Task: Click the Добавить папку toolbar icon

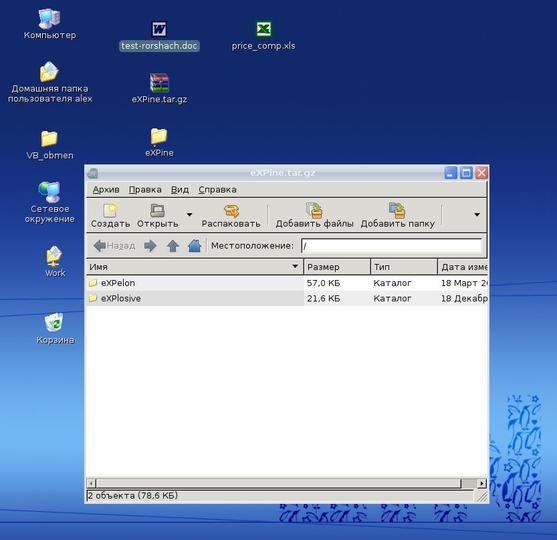Action: (397, 210)
